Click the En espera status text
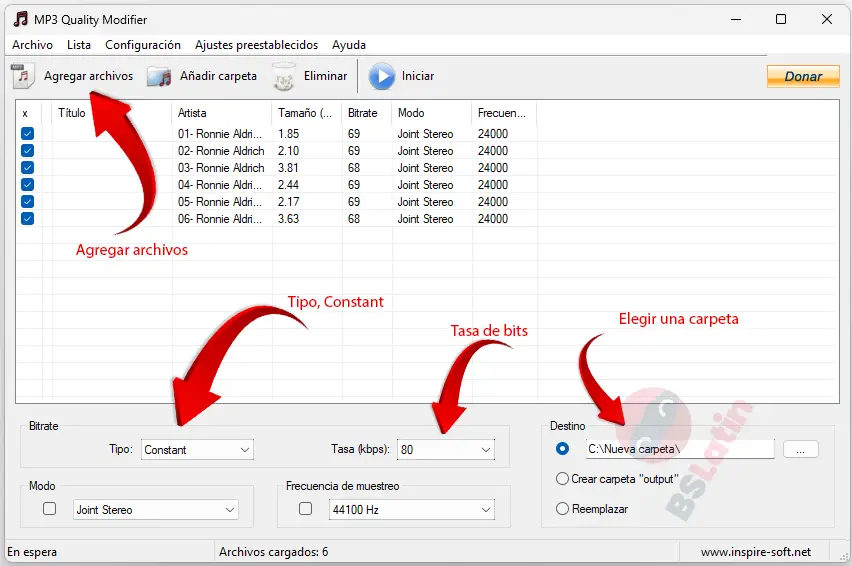Image resolution: width=852 pixels, height=566 pixels. pos(32,552)
